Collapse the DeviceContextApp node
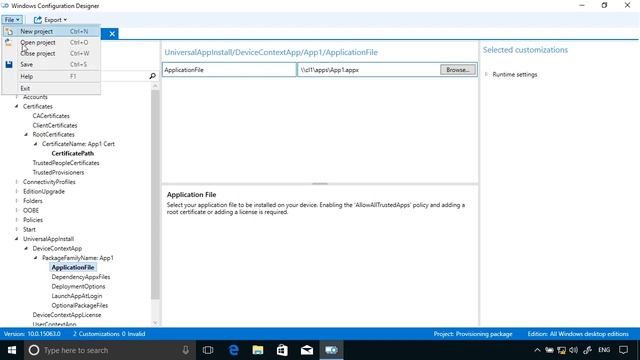Viewport: 640px width, 360px height. coord(26,248)
